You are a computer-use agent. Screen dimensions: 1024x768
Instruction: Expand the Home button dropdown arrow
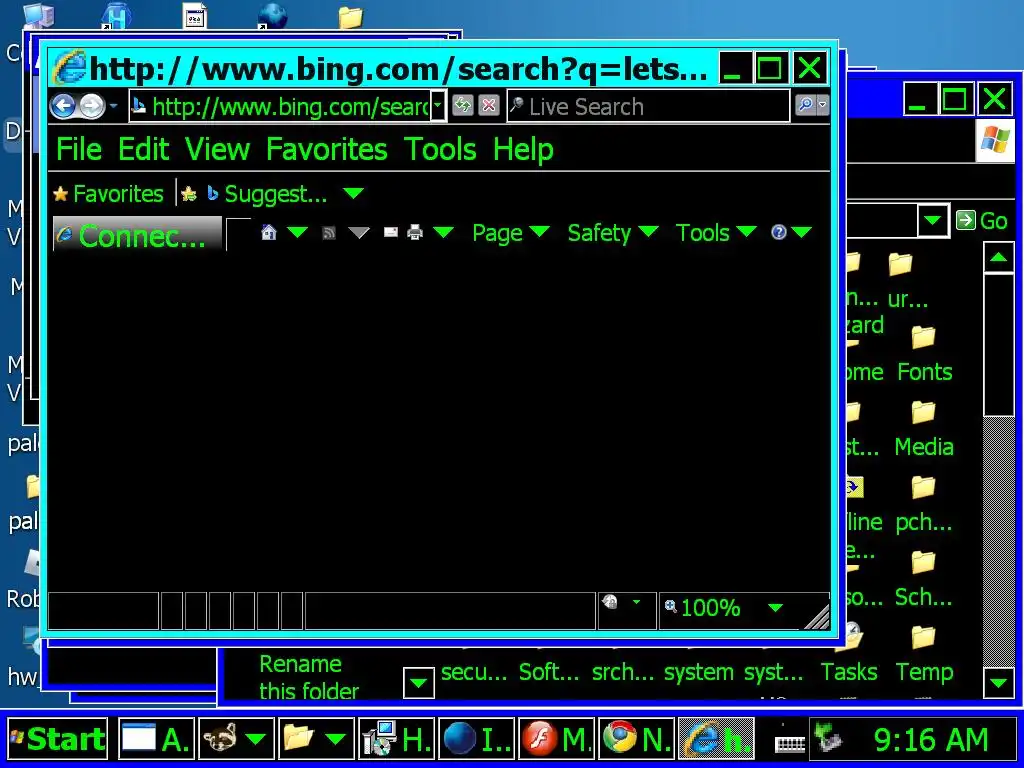297,232
